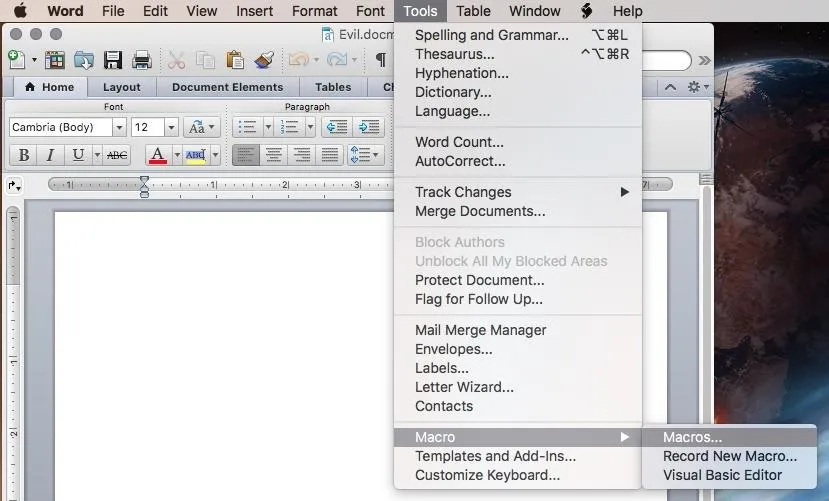Open the underline style dropdown arrow
Screen dimensions: 829x501
(x=97, y=155)
